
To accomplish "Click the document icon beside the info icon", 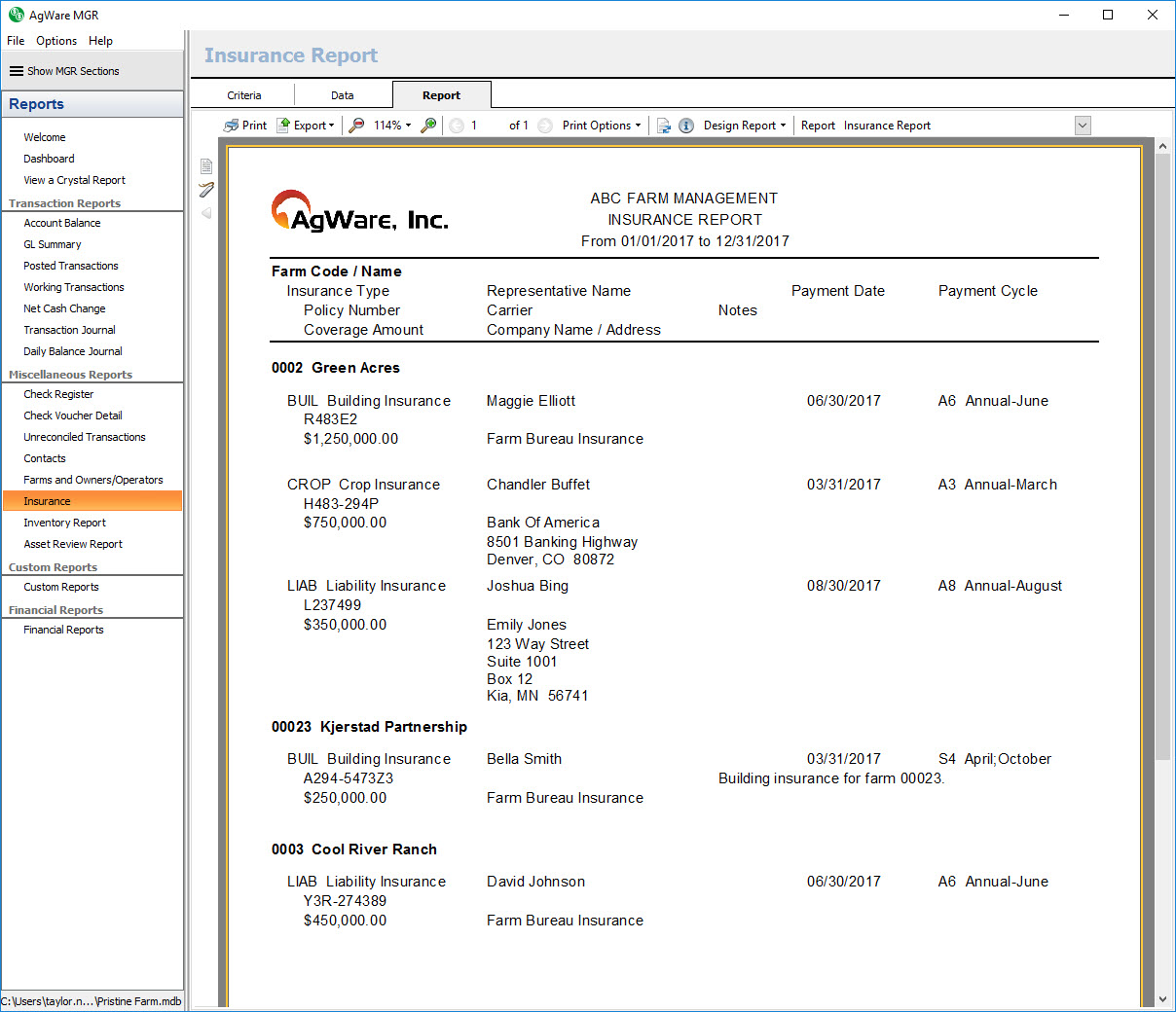I will coord(664,126).
